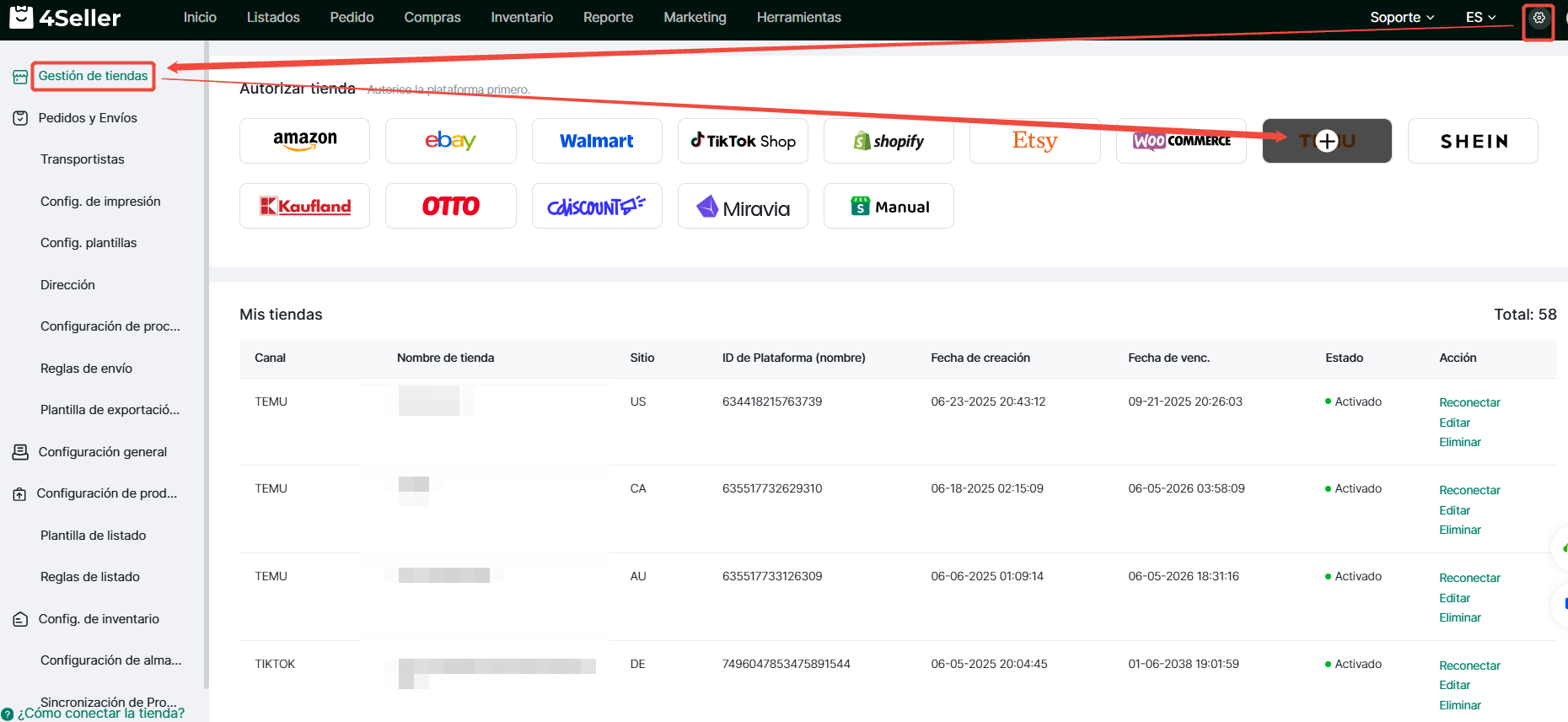
Task: Click platform ID 7496047853475891544
Action: pos(786,664)
